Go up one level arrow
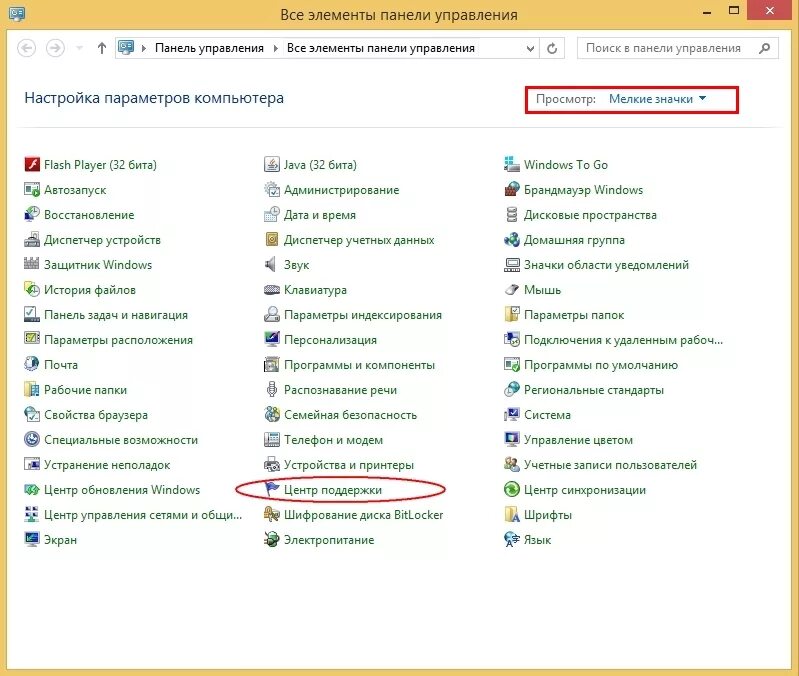 (102, 48)
